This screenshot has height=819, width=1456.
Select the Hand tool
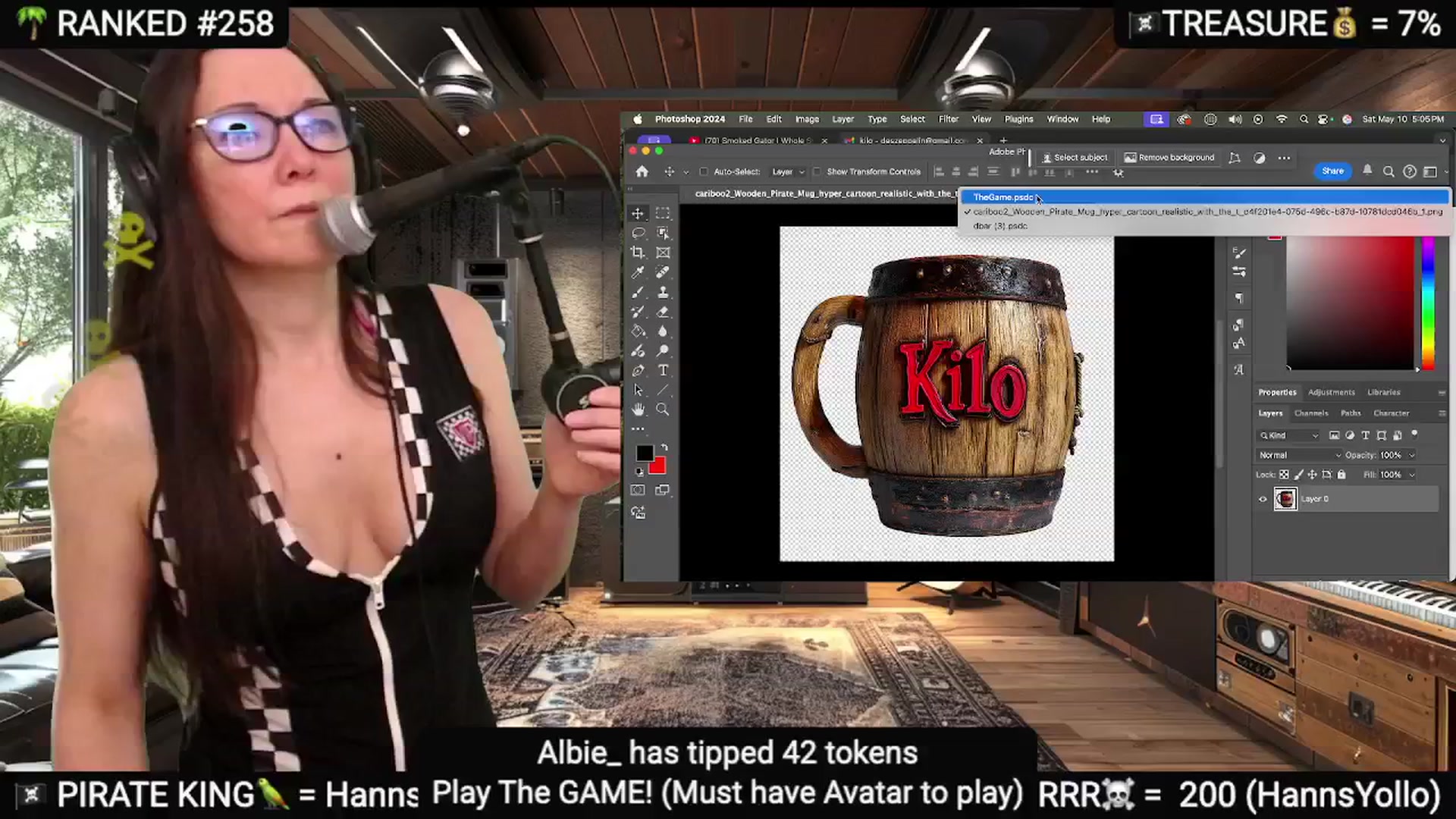pos(638,410)
